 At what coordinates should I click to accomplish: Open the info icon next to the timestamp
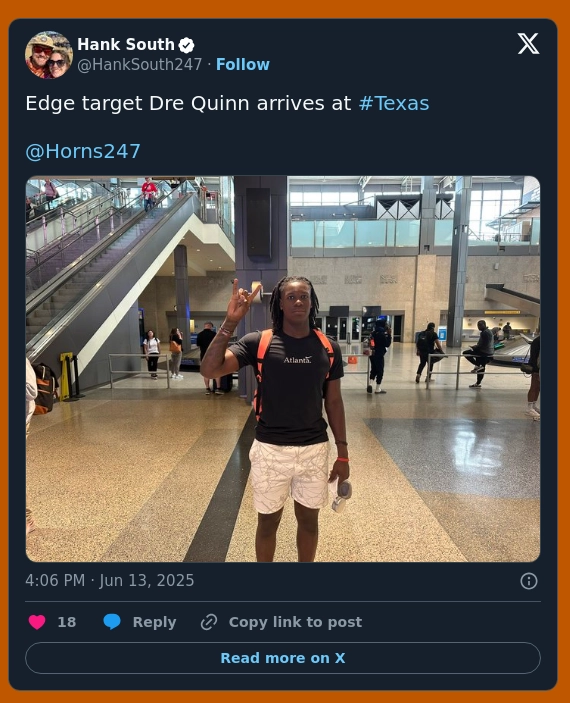[529, 581]
